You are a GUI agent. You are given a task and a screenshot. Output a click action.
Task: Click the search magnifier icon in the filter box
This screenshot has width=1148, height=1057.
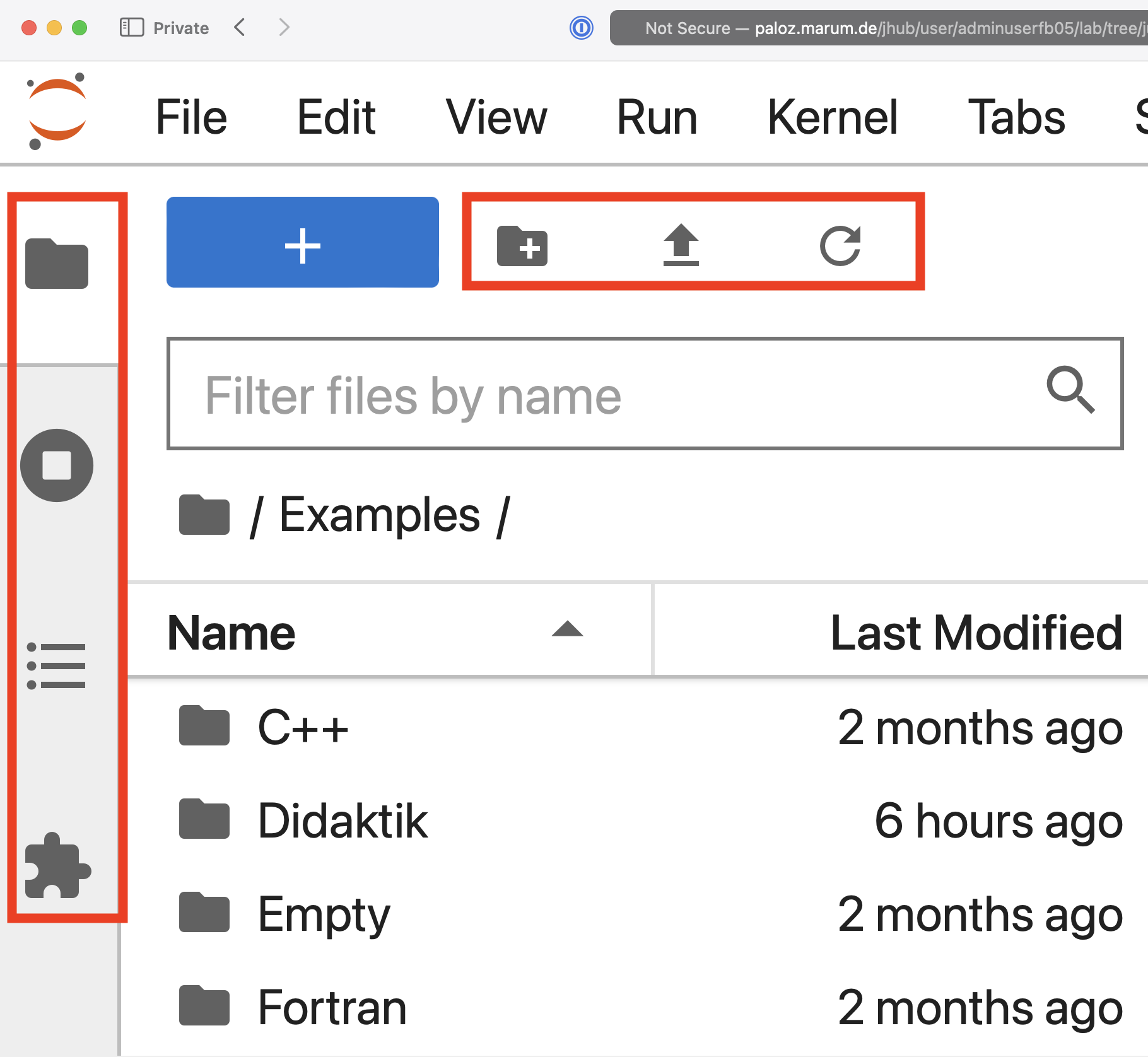pyautogui.click(x=1070, y=389)
